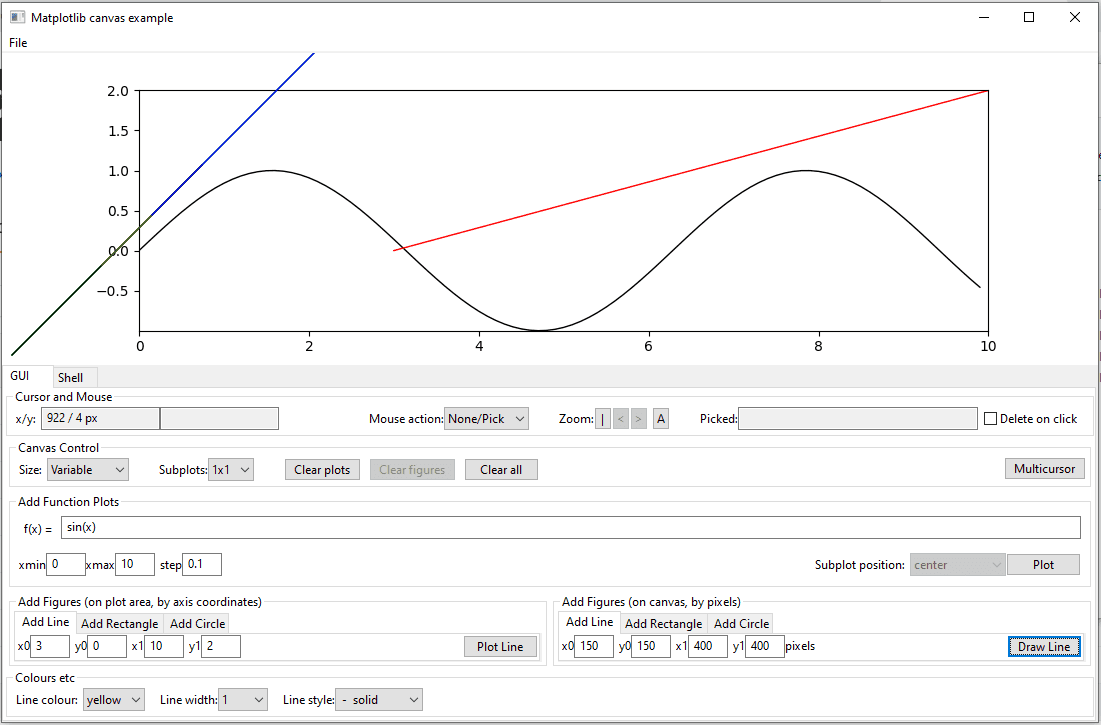The image size is (1101, 725).
Task: Click the Matplotlib app icon in the title bar
Action: [15, 17]
